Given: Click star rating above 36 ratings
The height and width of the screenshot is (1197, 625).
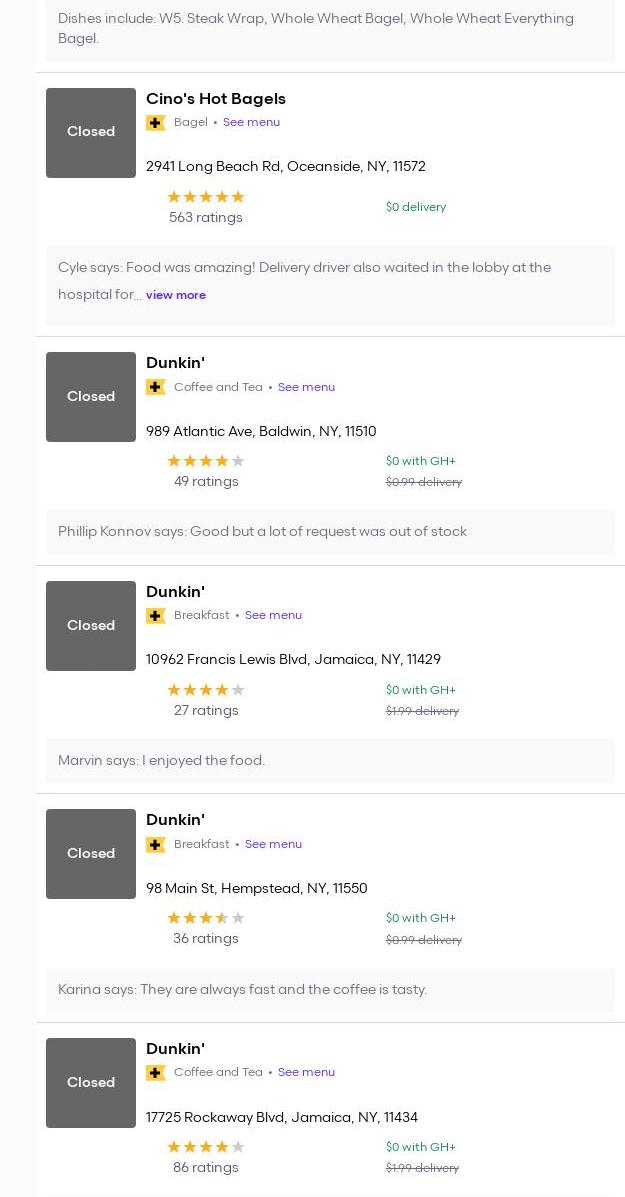Looking at the screenshot, I should [x=205, y=918].
